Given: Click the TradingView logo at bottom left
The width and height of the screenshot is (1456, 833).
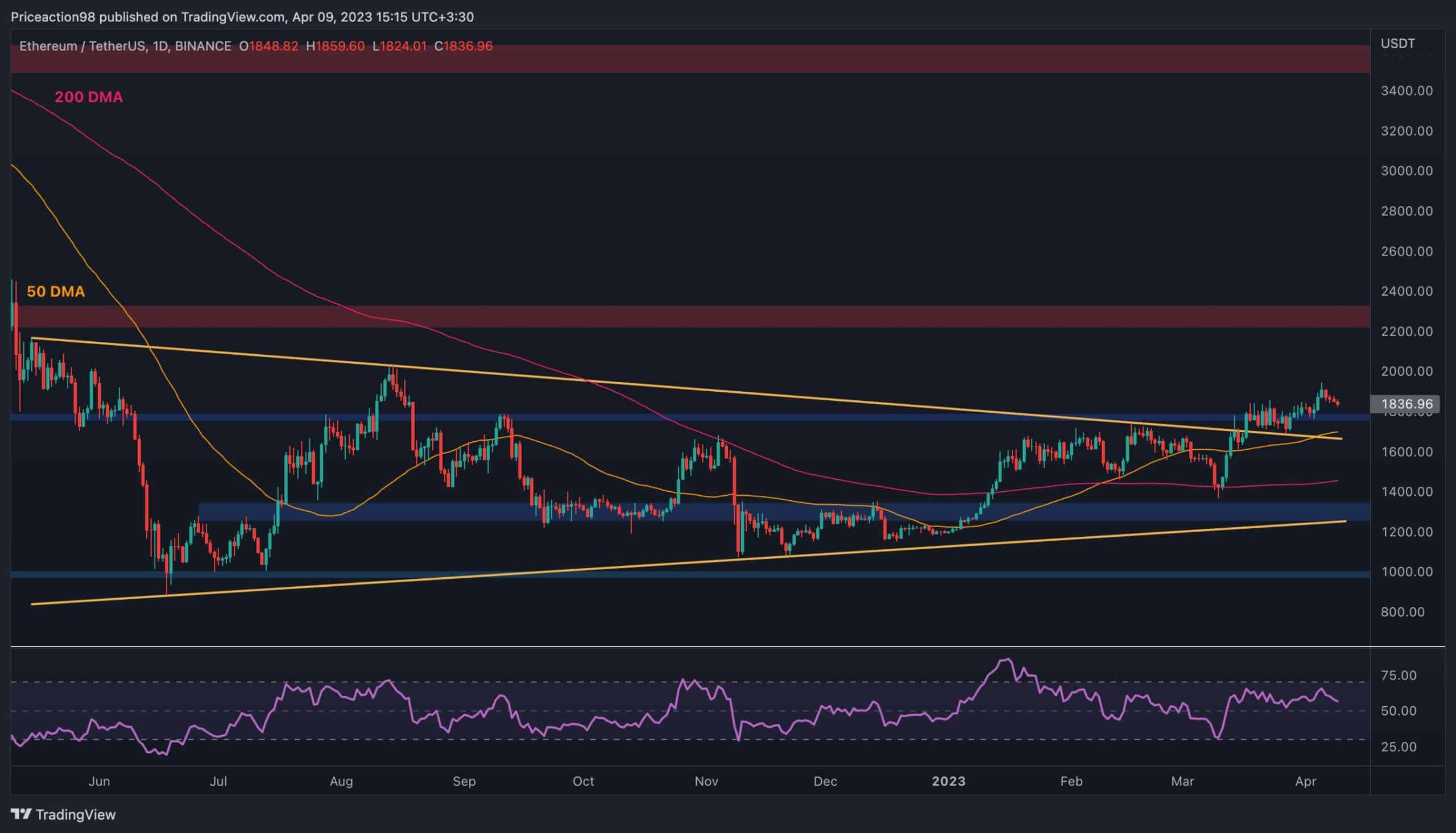Looking at the screenshot, I should tap(22, 814).
